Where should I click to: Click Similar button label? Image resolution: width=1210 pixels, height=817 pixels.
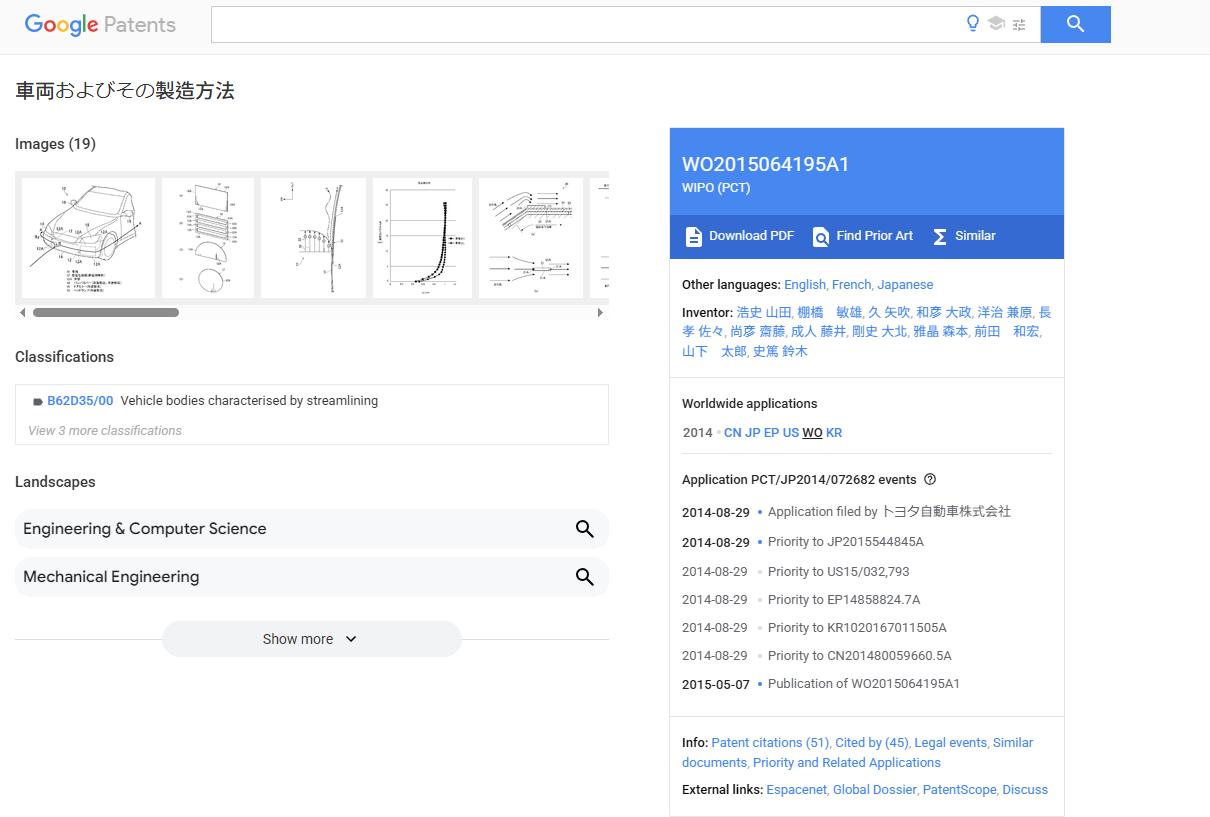coord(975,236)
